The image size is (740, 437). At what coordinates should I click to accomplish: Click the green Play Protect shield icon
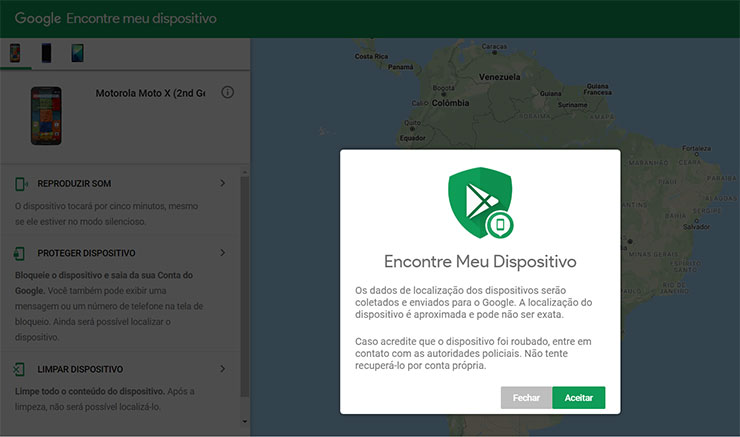(480, 203)
